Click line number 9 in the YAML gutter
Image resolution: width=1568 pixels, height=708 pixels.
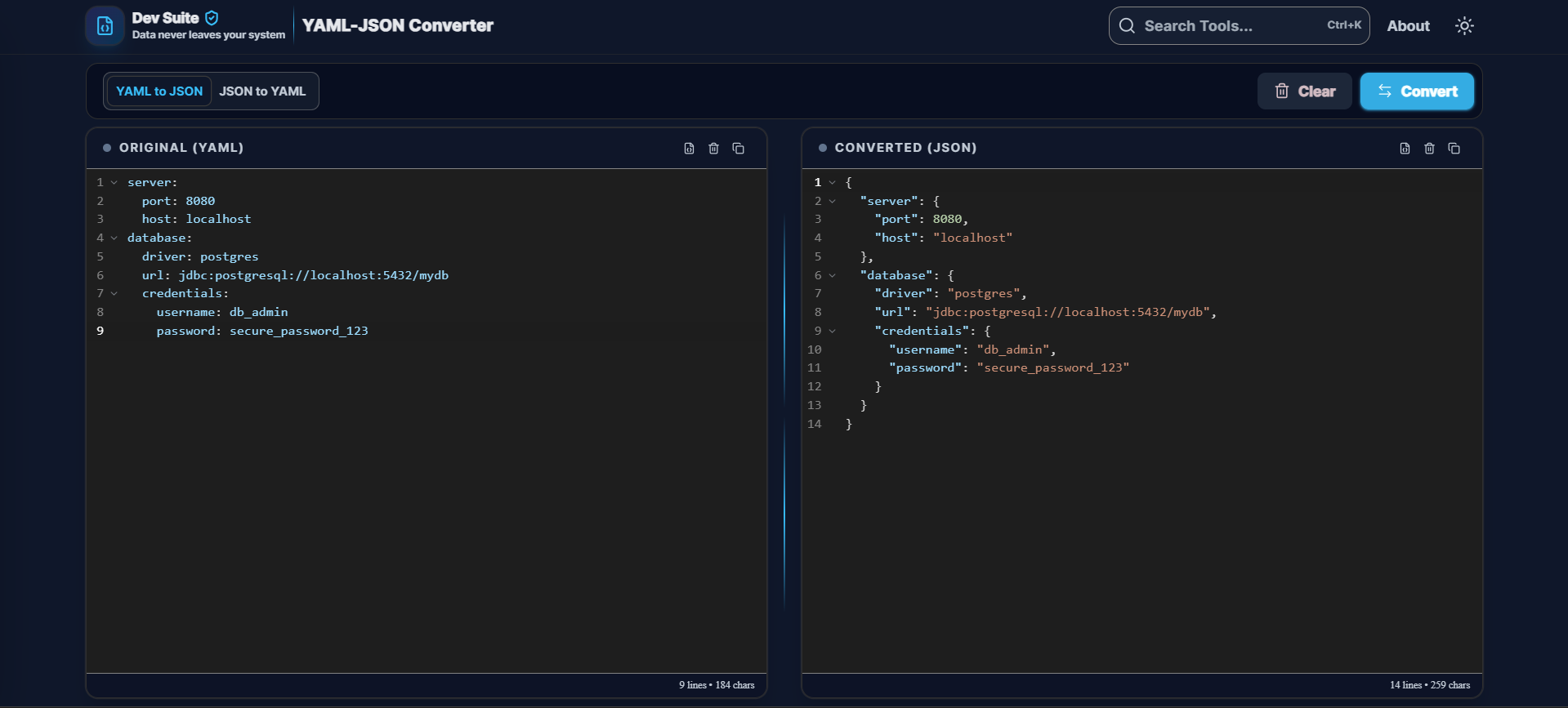pyautogui.click(x=100, y=331)
